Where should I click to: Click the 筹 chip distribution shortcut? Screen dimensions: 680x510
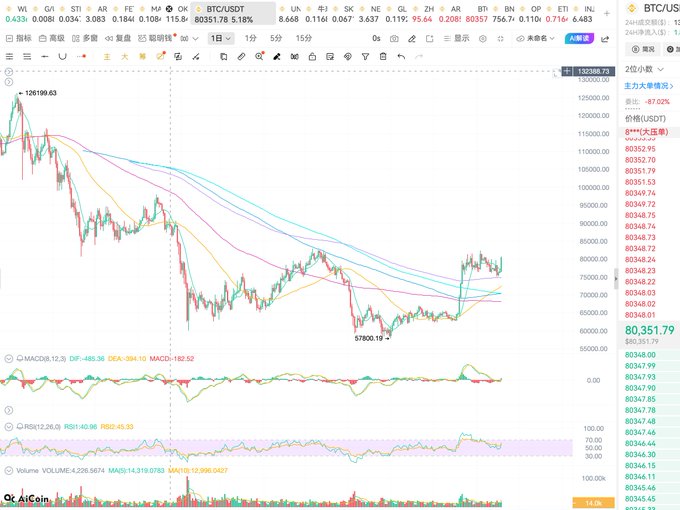(x=142, y=56)
